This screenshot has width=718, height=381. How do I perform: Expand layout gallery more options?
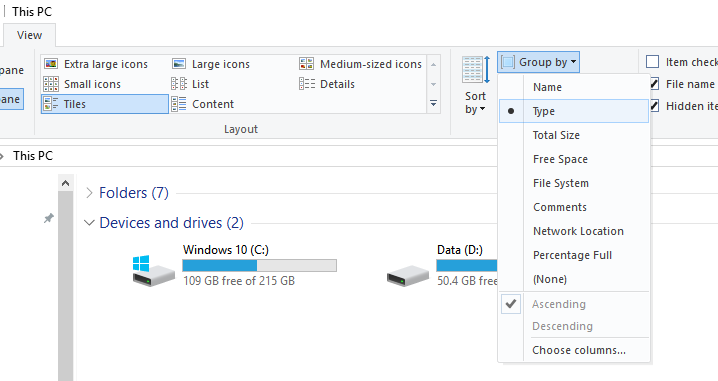[433, 104]
